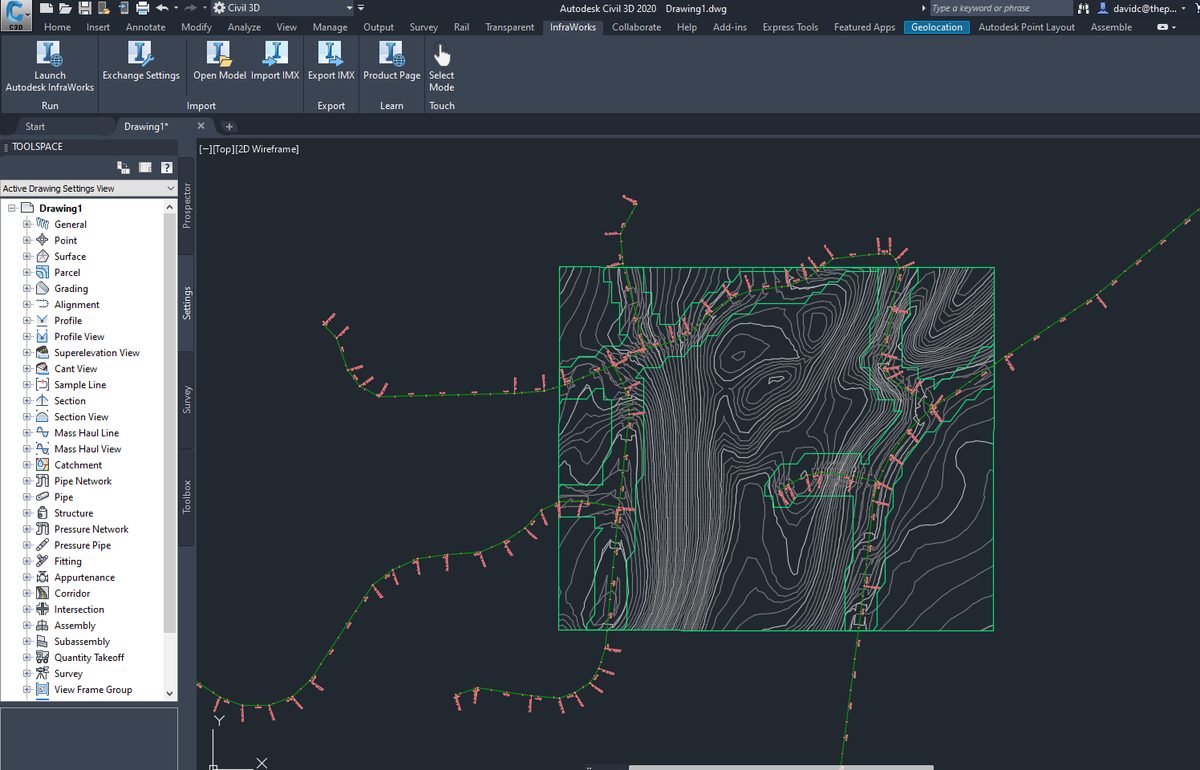Screen dimensions: 1200x770
Task: Click the [Top] viewport view control
Action: click(222, 149)
